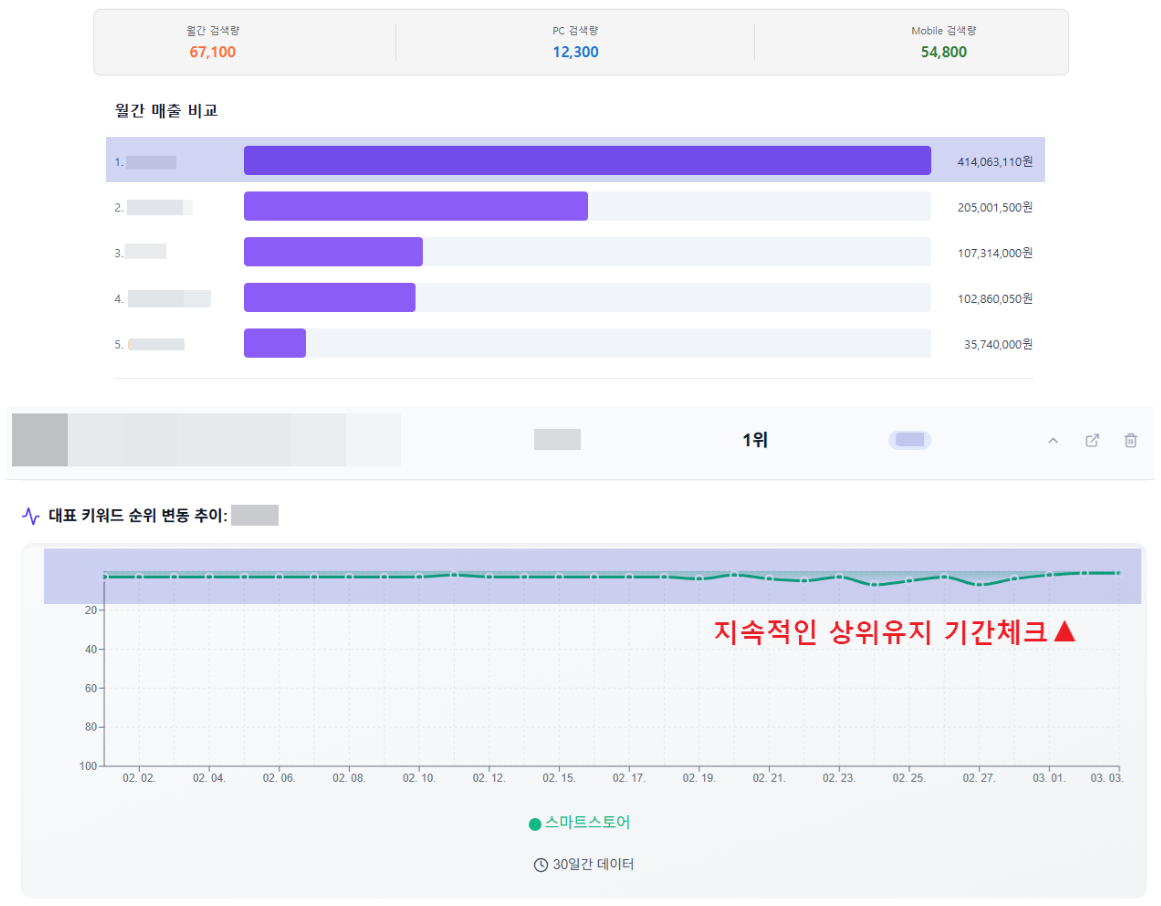Click Mobile 검색량 value 54,800
The image size is (1161, 906).
tap(944, 52)
